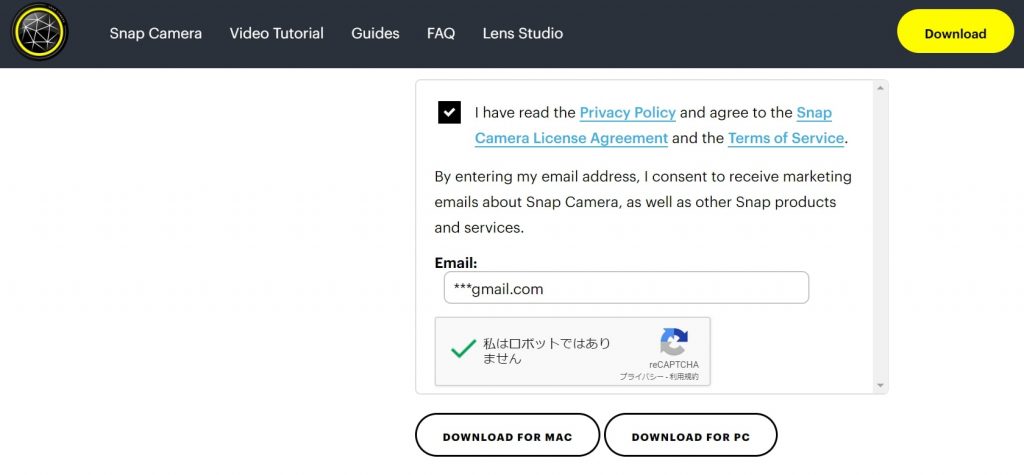Click the scrollbar up arrow in agreement box

(880, 88)
